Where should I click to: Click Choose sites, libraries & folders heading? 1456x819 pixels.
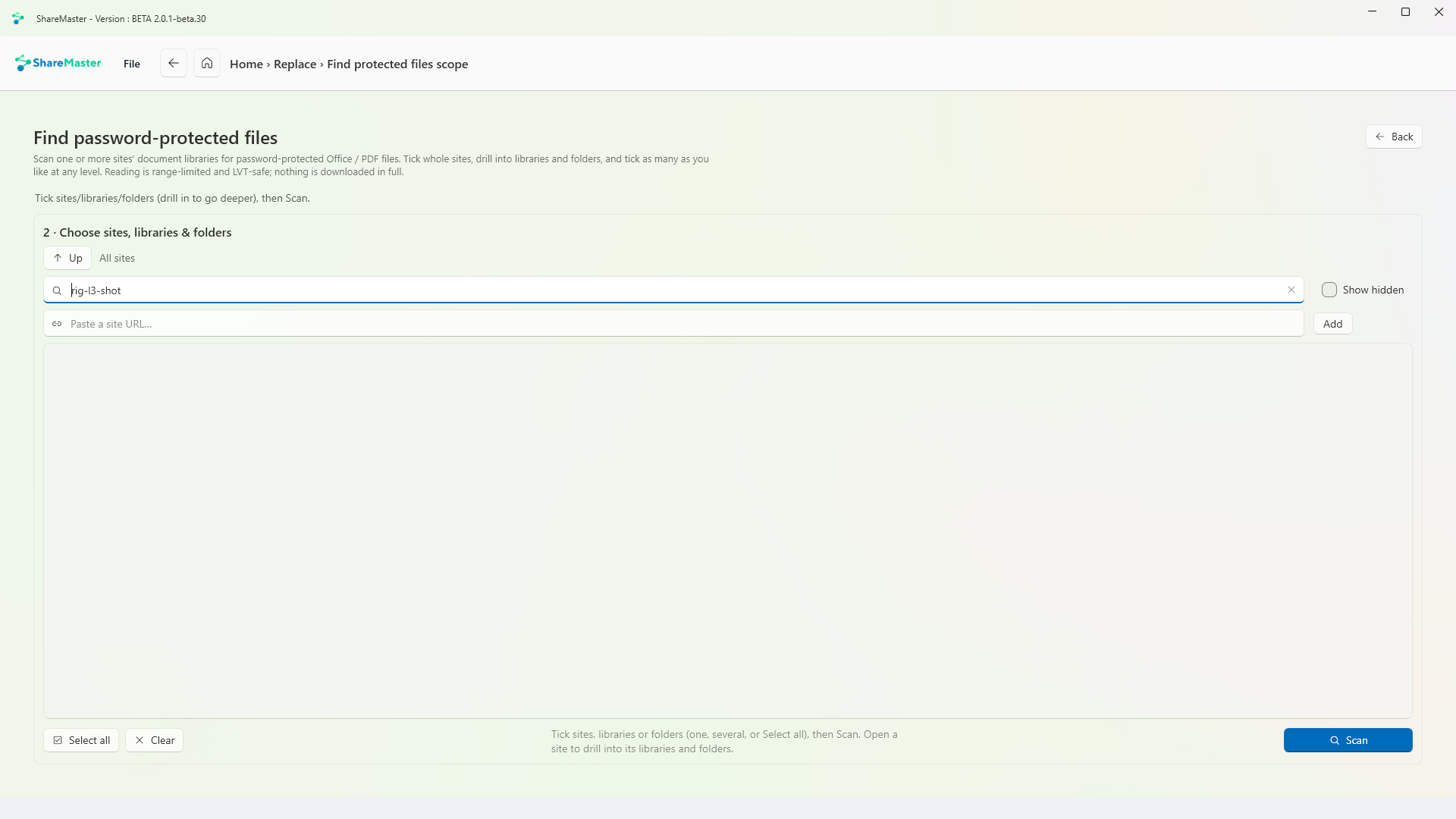tap(137, 233)
